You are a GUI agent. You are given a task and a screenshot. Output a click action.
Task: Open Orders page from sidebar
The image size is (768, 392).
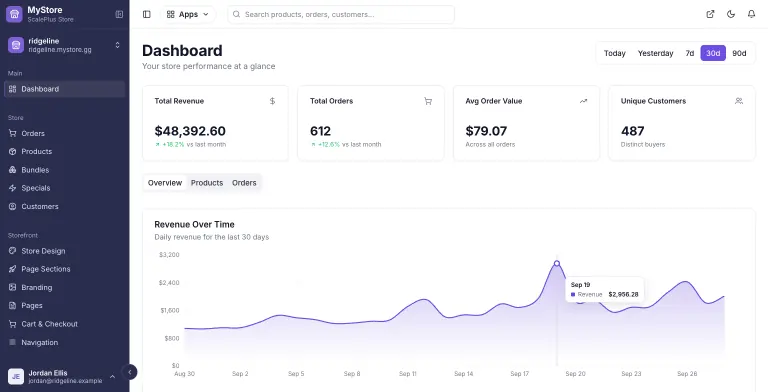[65, 133]
